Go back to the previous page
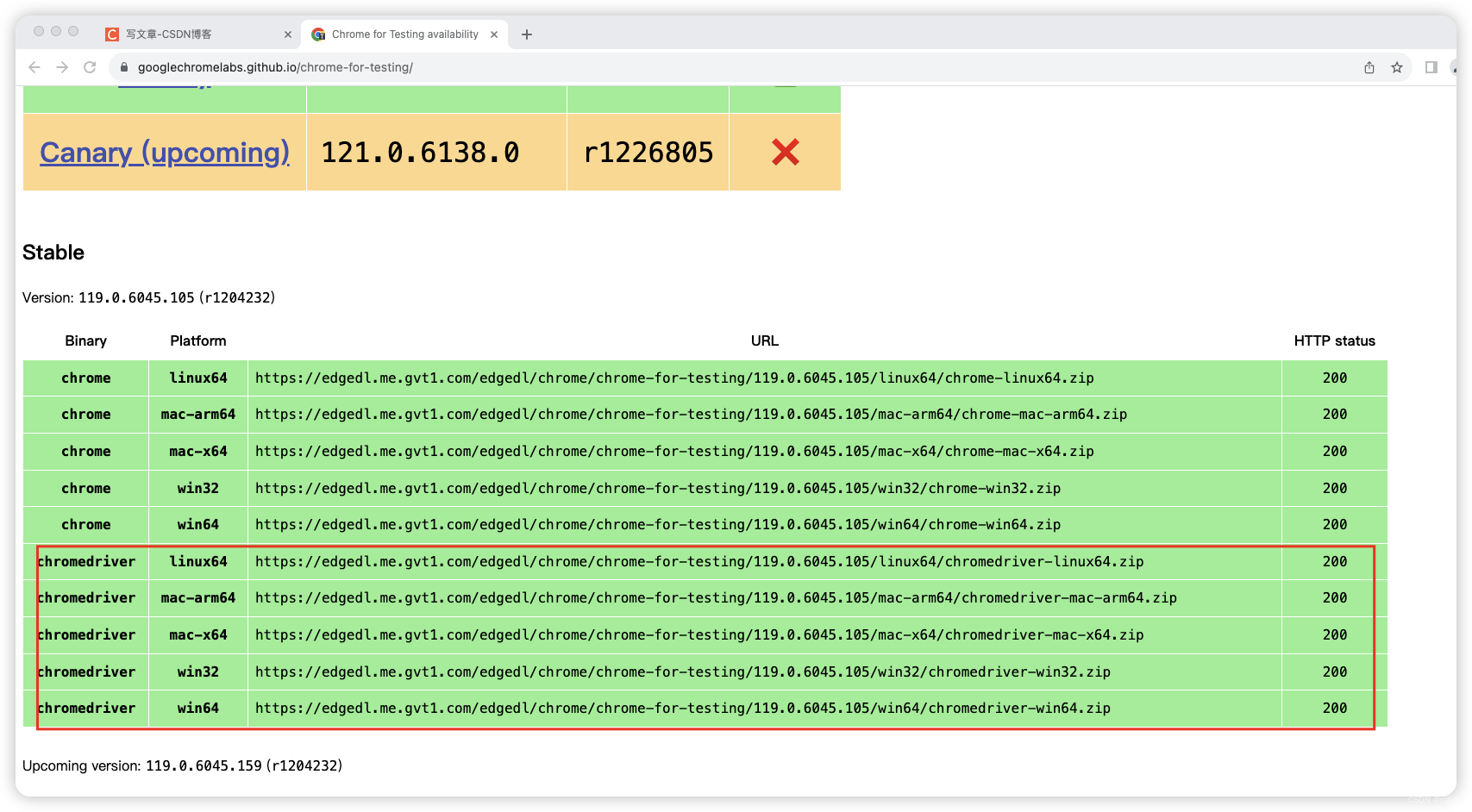The width and height of the screenshot is (1472, 812). [34, 67]
